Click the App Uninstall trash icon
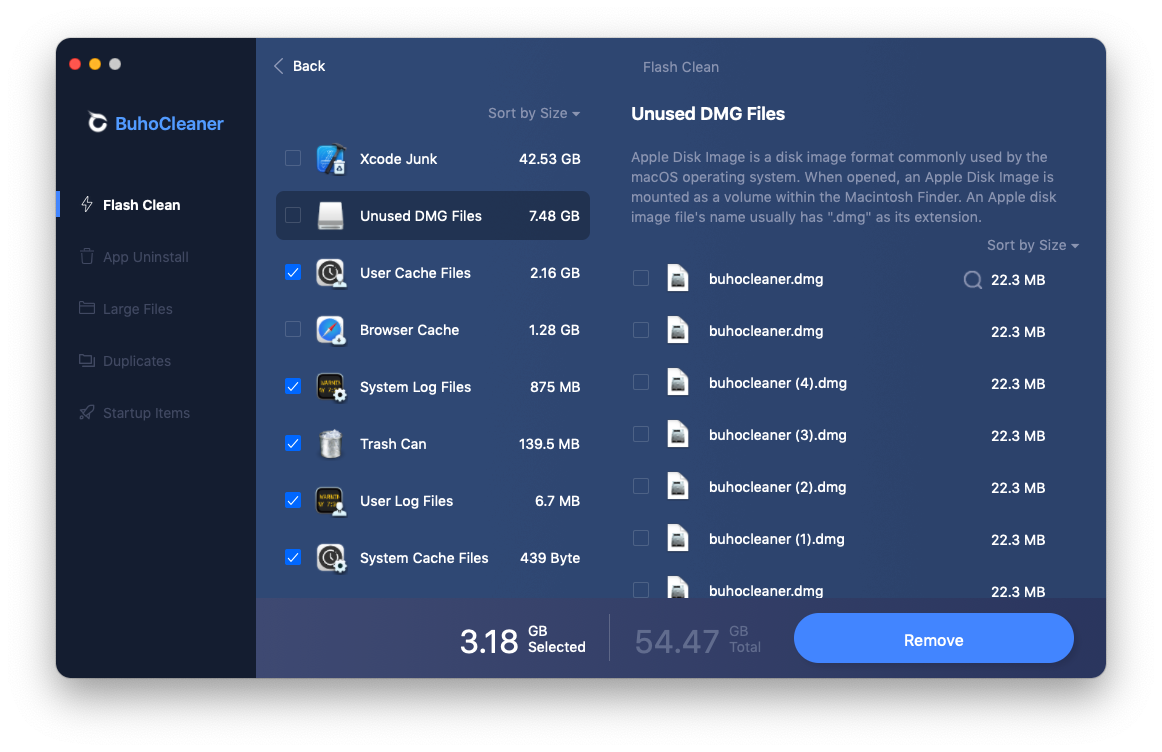The width and height of the screenshot is (1162, 752). pyautogui.click(x=87, y=256)
